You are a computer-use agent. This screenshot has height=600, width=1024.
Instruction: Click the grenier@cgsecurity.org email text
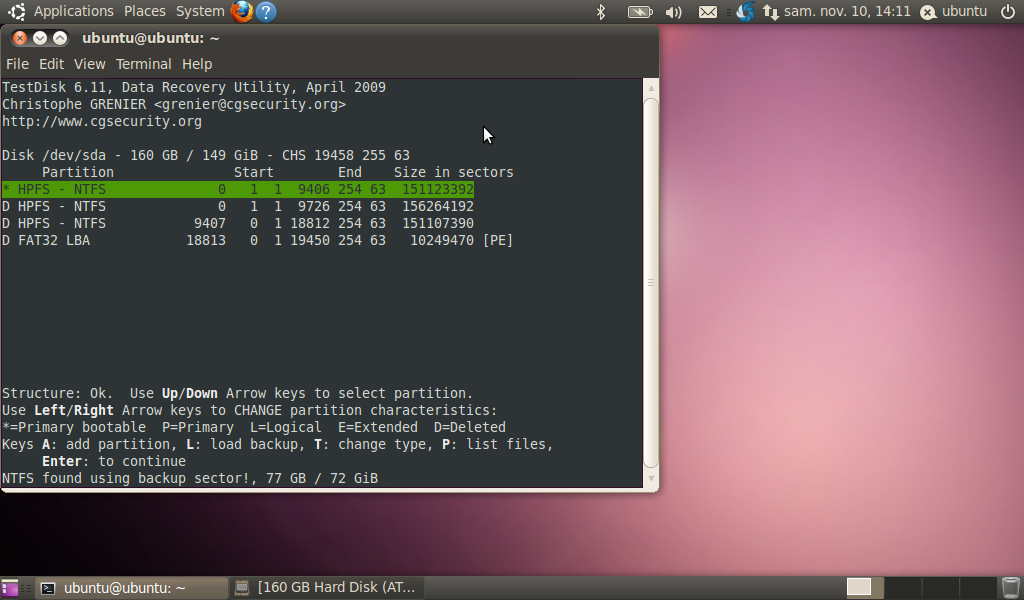click(249, 104)
